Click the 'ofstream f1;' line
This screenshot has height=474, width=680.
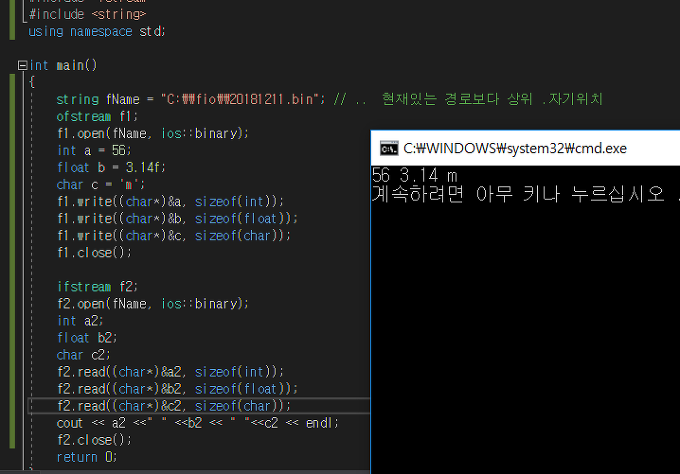pos(97,116)
